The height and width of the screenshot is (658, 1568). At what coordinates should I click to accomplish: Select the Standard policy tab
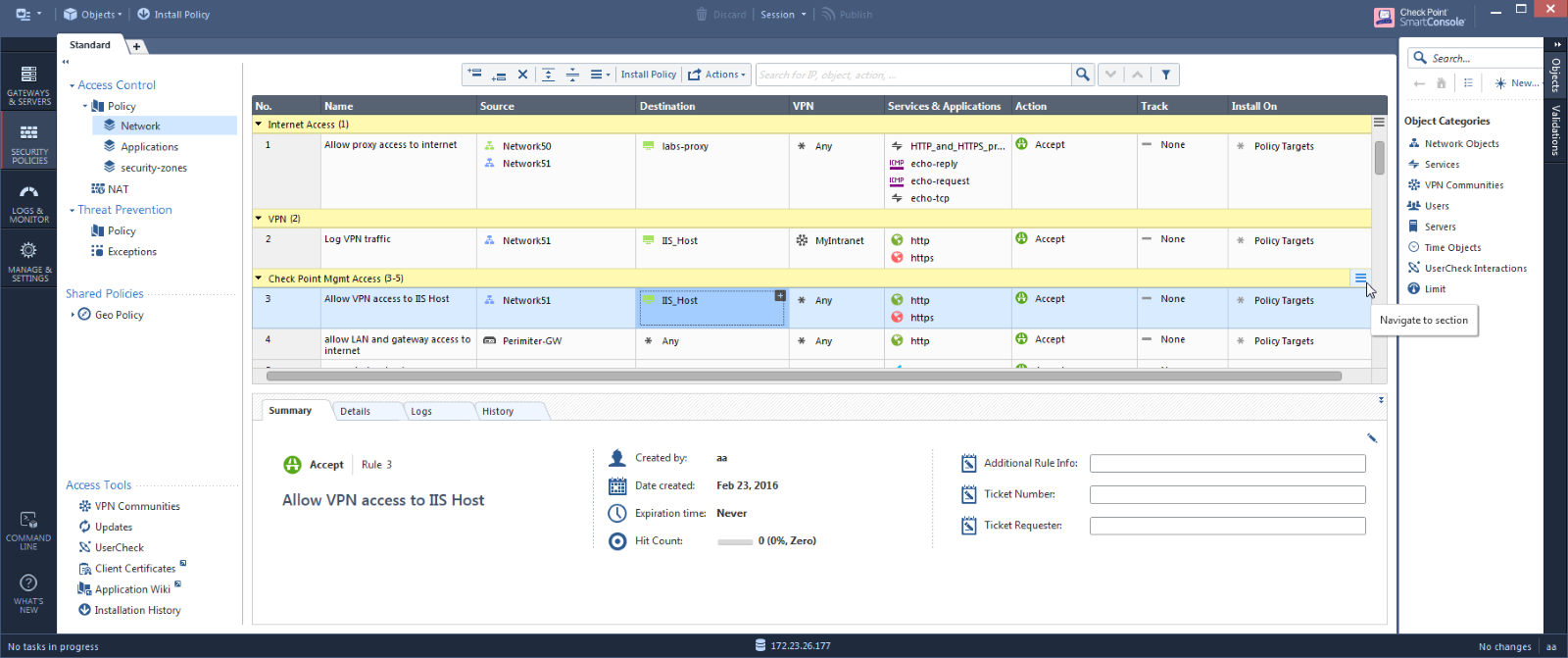[x=90, y=45]
